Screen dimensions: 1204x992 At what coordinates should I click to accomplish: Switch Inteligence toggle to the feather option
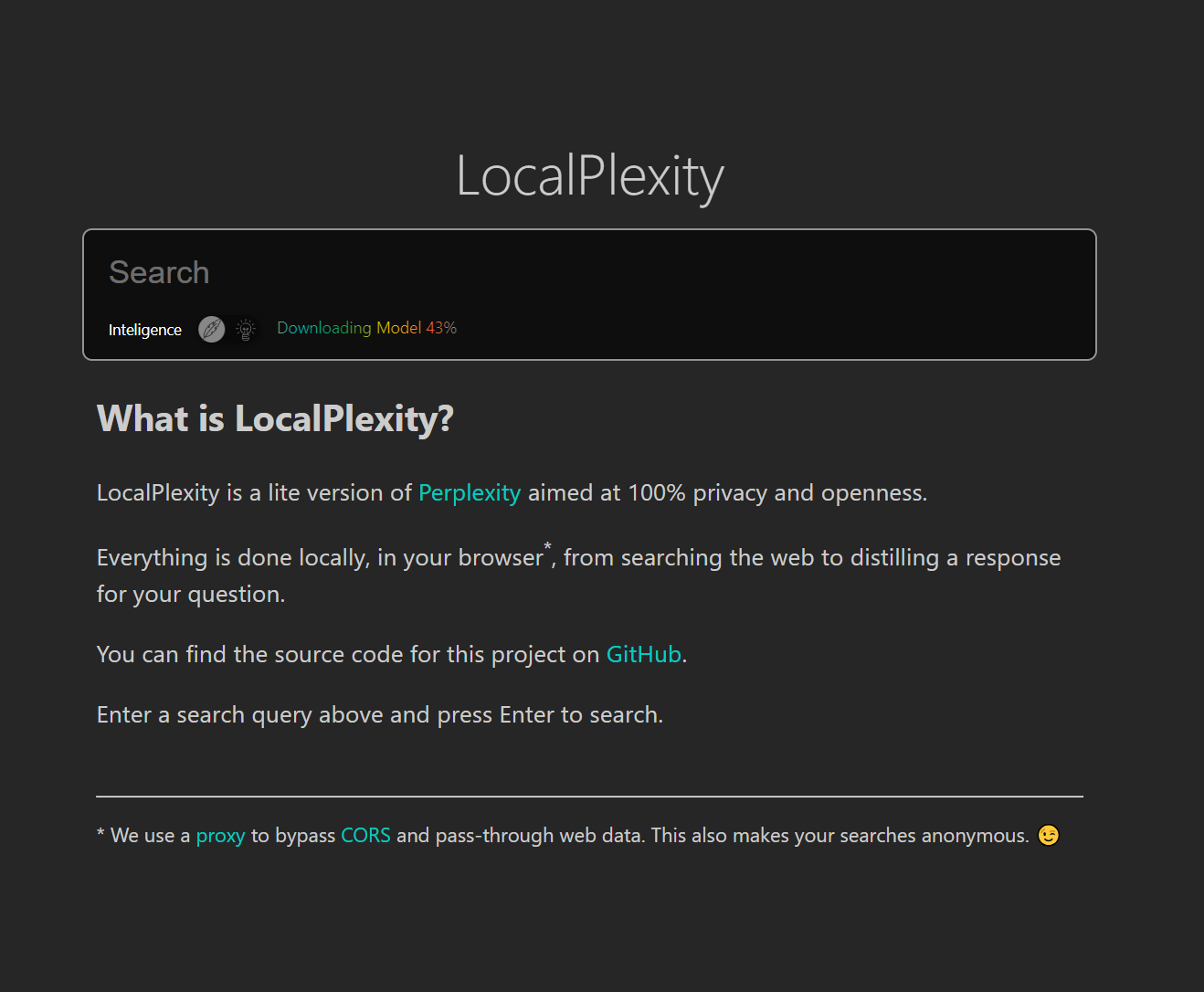(212, 329)
